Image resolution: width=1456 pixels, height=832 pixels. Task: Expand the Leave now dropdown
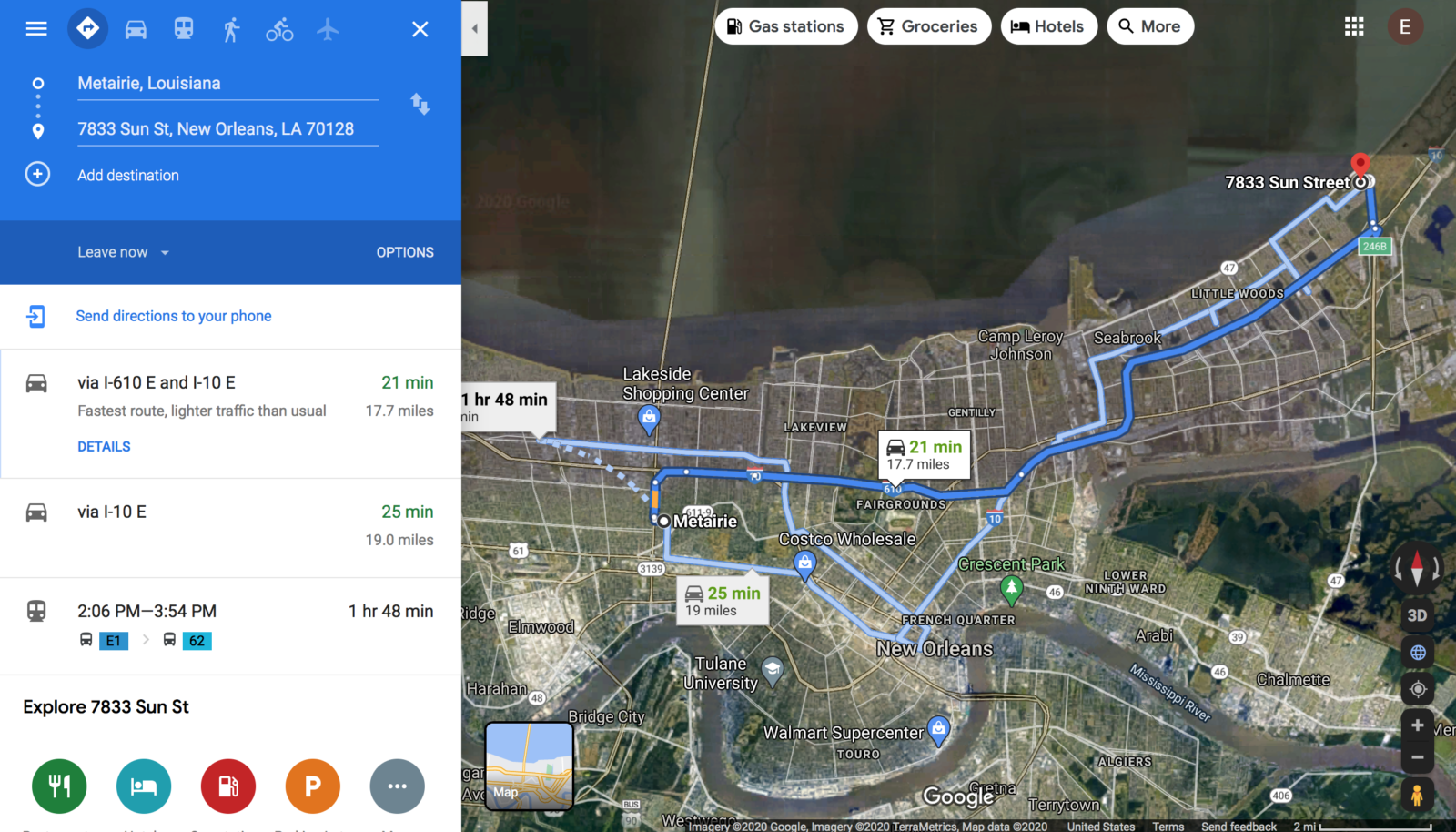coord(124,252)
